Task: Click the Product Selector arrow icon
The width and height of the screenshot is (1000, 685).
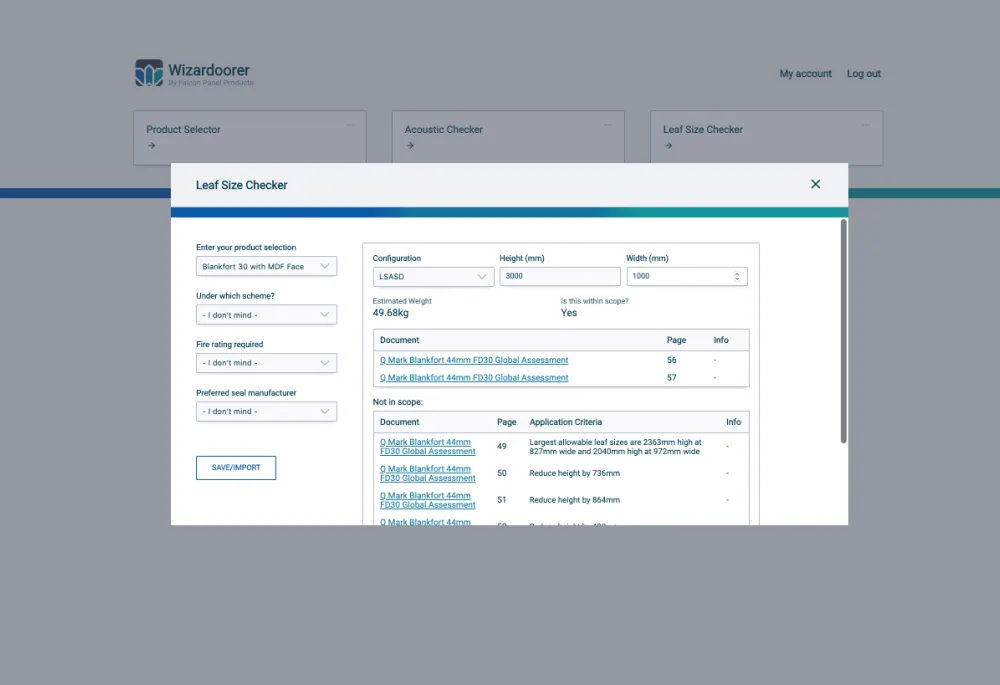Action: [x=151, y=145]
